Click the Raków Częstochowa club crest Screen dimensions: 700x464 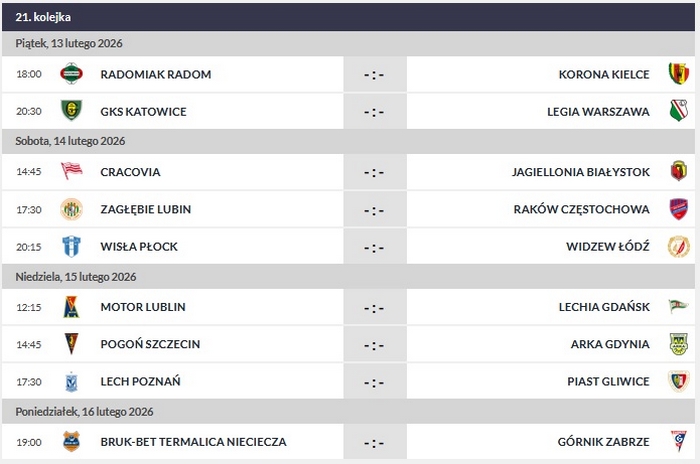click(679, 209)
